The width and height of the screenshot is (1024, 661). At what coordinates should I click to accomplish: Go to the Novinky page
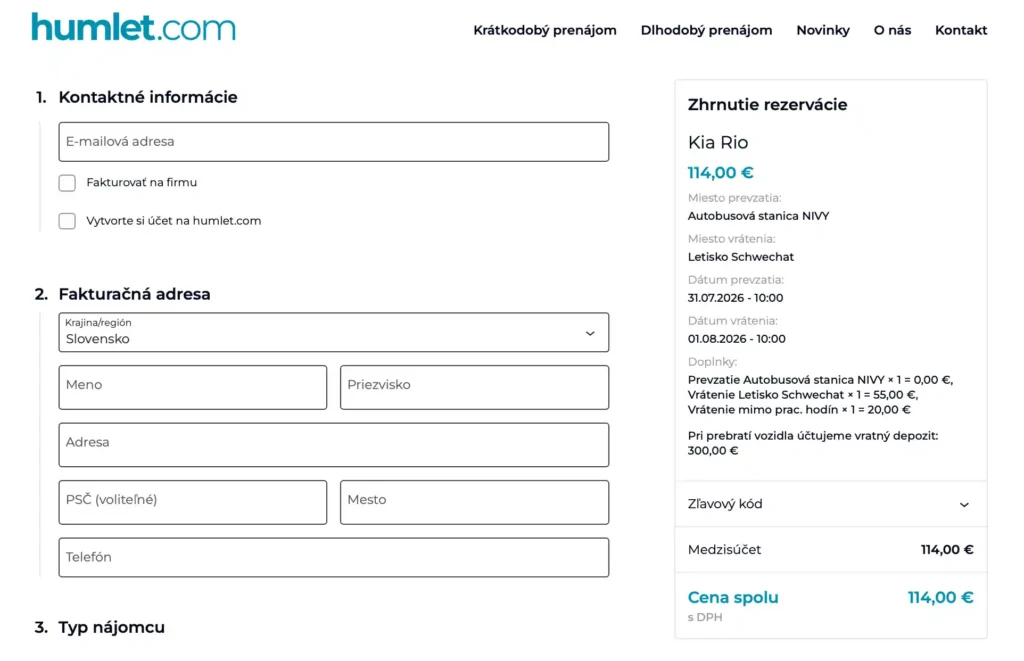point(823,30)
